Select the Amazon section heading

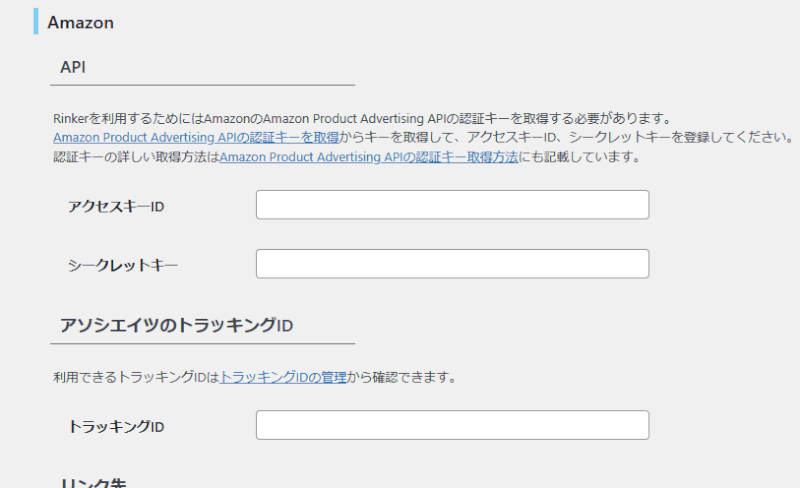[x=81, y=23]
